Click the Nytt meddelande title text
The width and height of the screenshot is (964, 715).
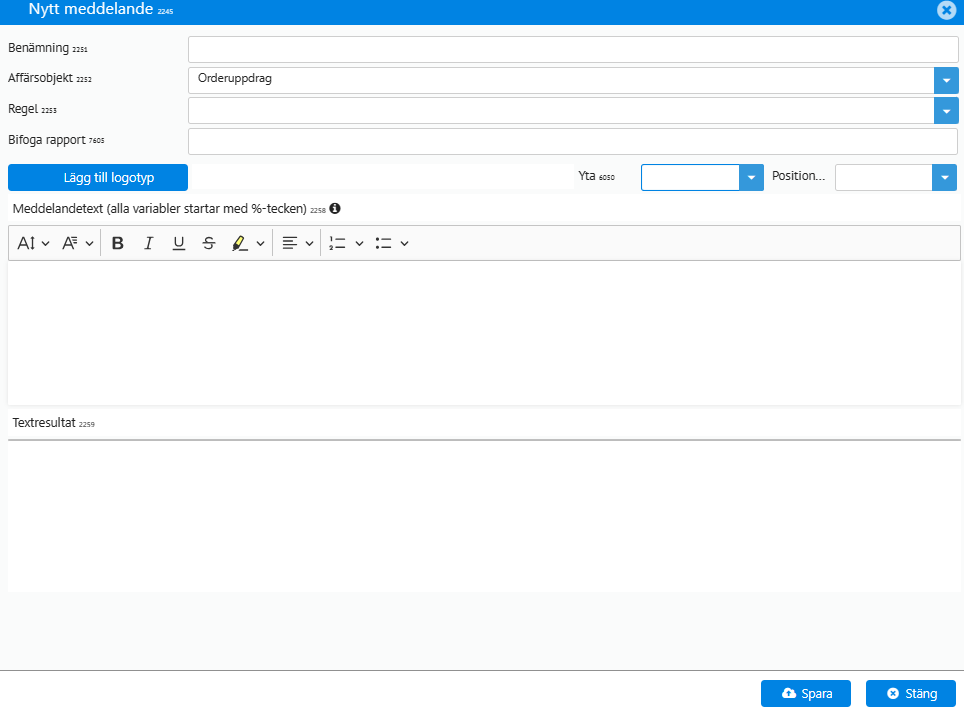(91, 9)
